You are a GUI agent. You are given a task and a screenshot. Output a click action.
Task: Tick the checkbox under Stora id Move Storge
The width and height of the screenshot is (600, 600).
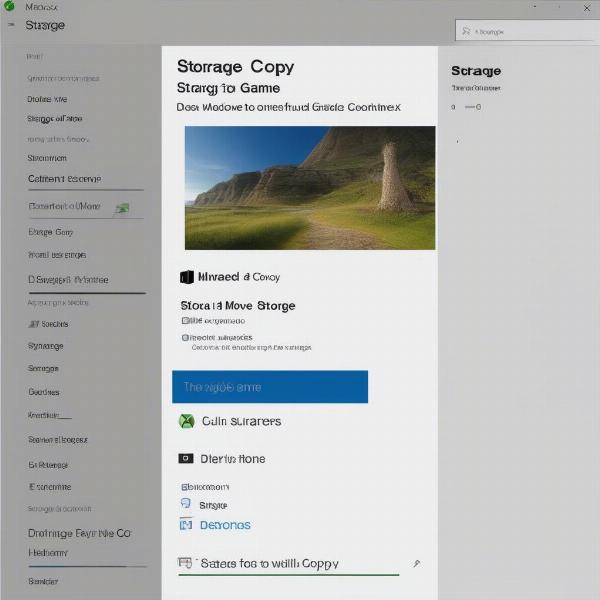(x=185, y=320)
